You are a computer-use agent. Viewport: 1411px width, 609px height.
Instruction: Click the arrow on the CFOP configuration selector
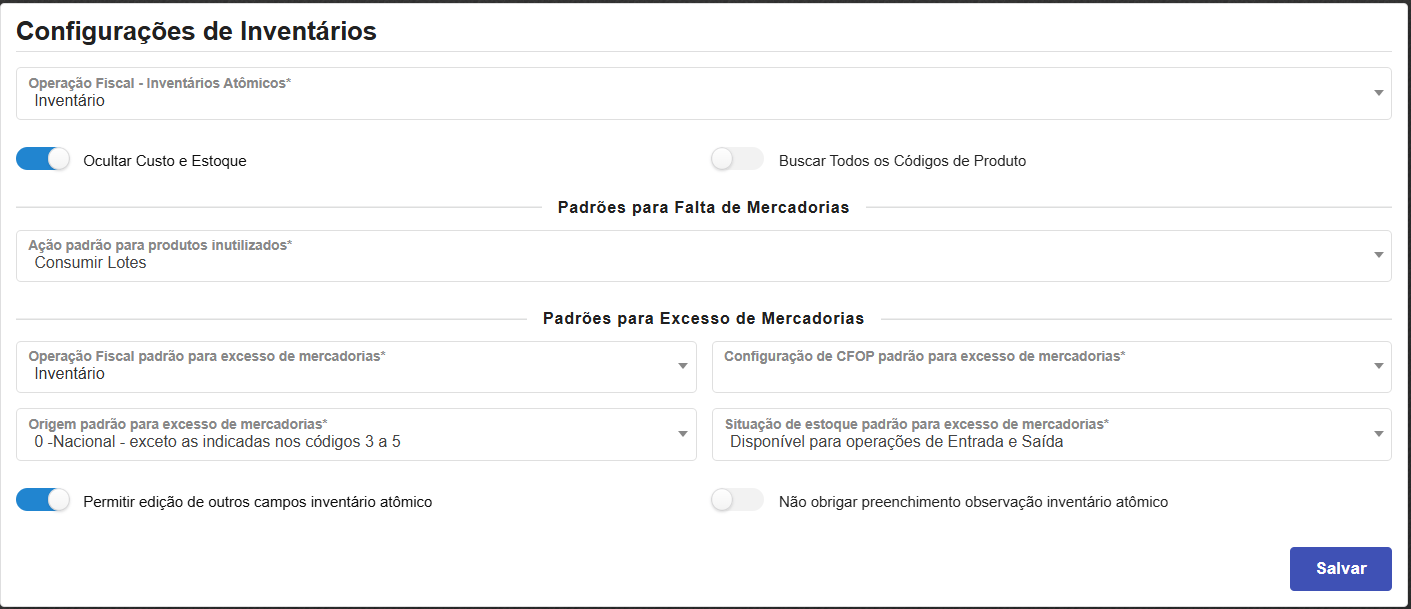point(1377,366)
